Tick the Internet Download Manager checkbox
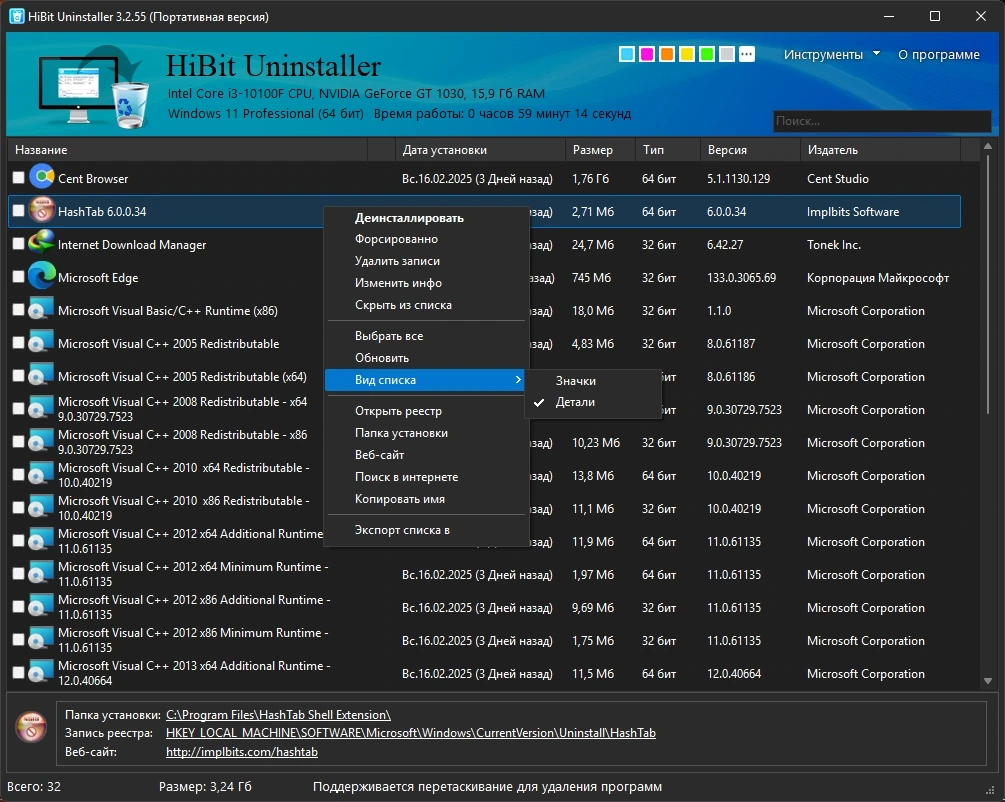 18,244
